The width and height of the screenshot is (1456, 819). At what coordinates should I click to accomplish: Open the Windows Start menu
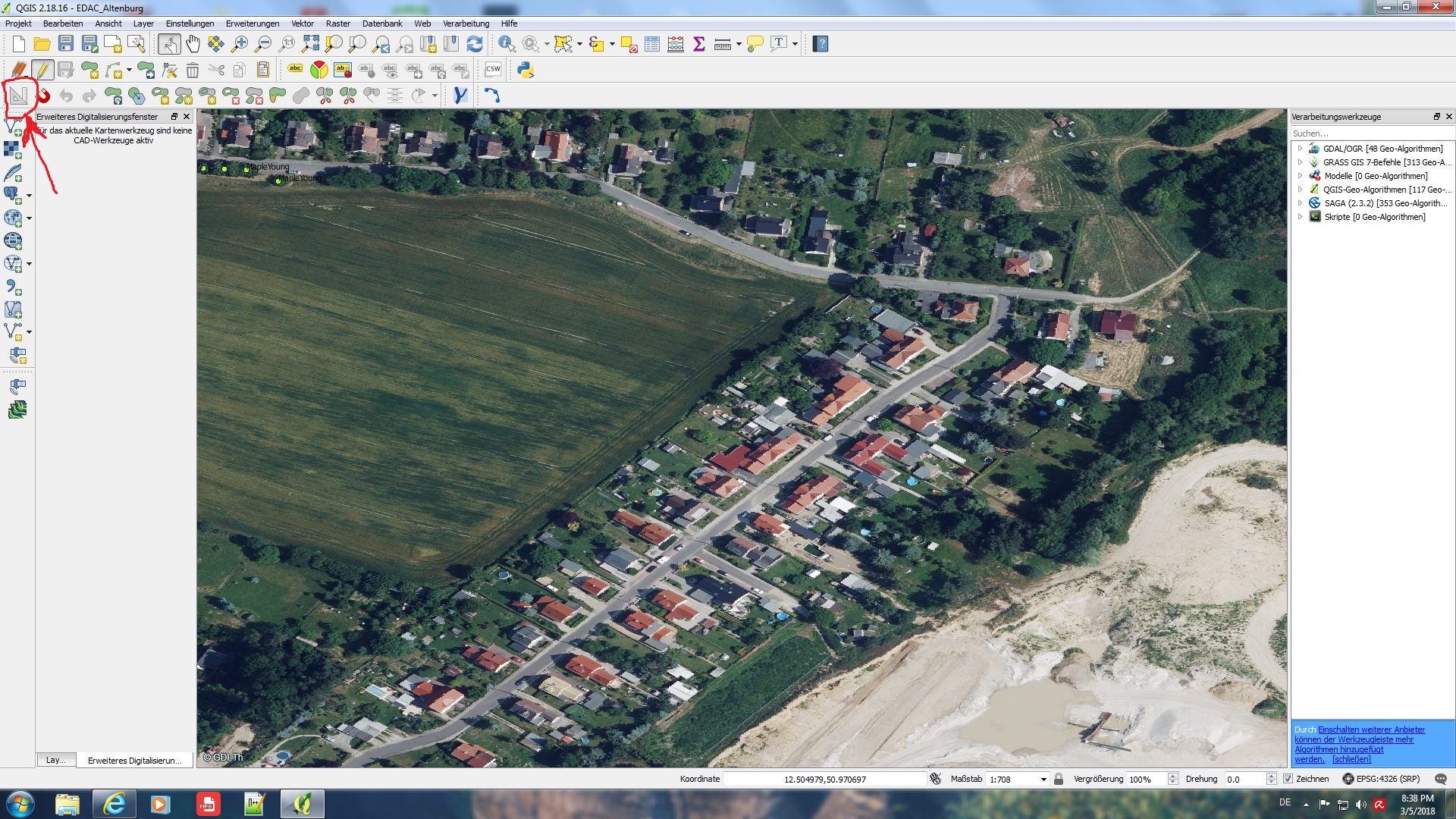click(20, 804)
